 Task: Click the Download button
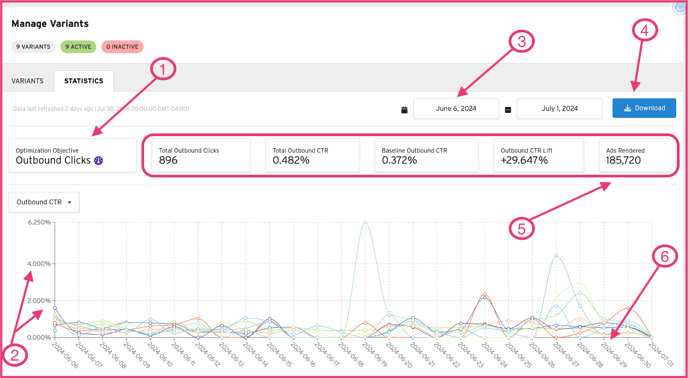(x=644, y=108)
